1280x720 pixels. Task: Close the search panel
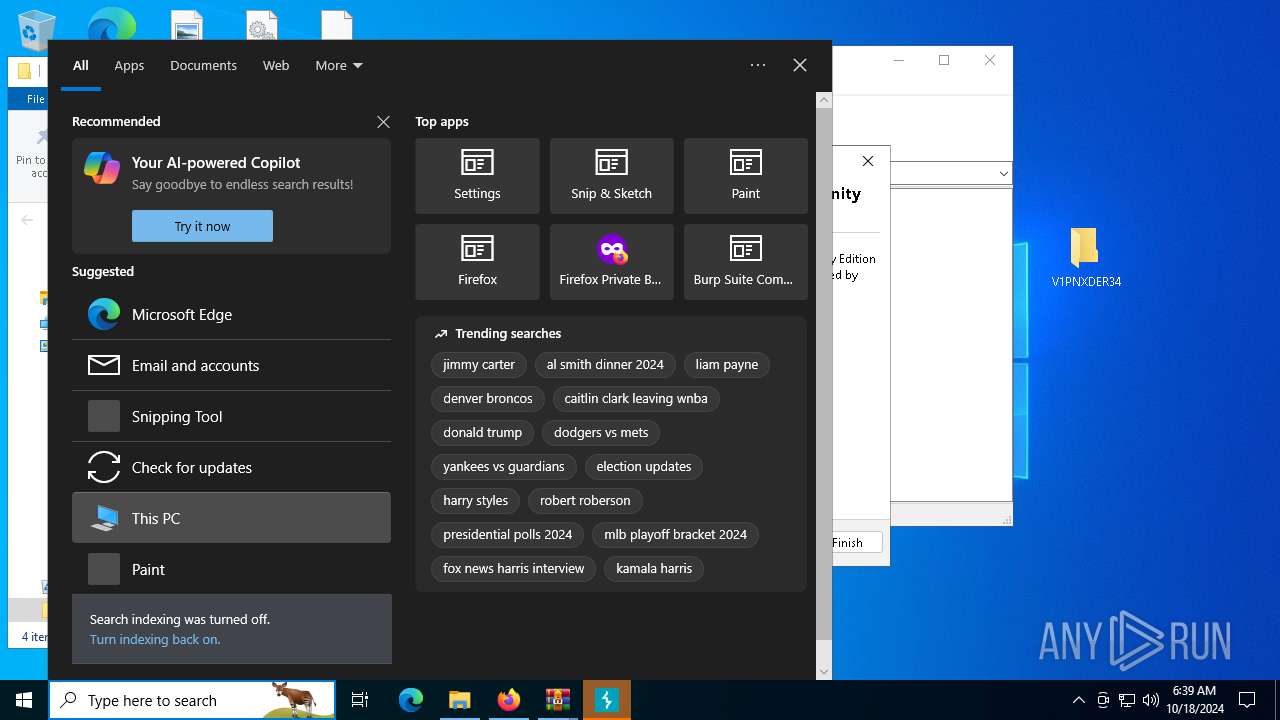800,65
